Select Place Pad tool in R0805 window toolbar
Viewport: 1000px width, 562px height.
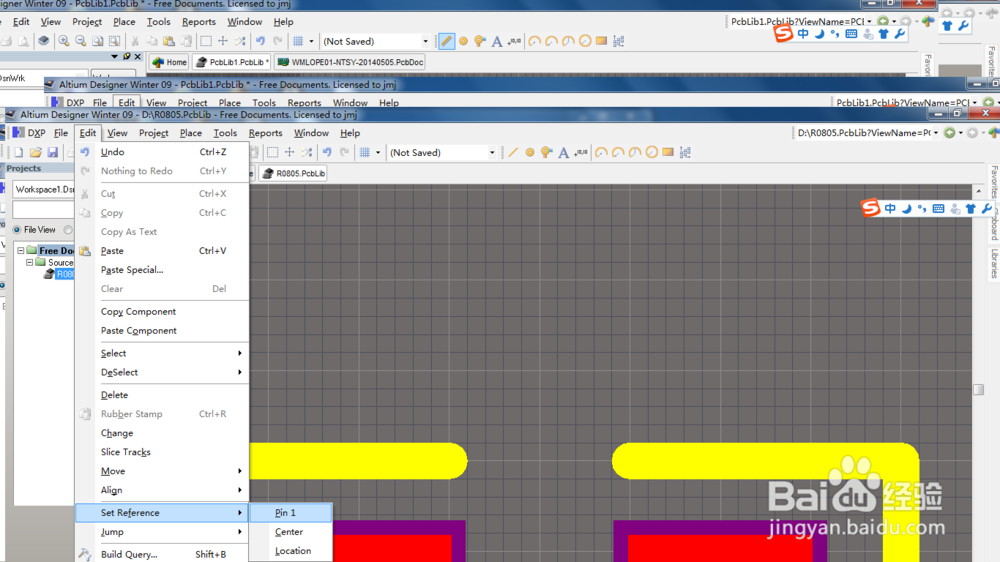(x=530, y=152)
